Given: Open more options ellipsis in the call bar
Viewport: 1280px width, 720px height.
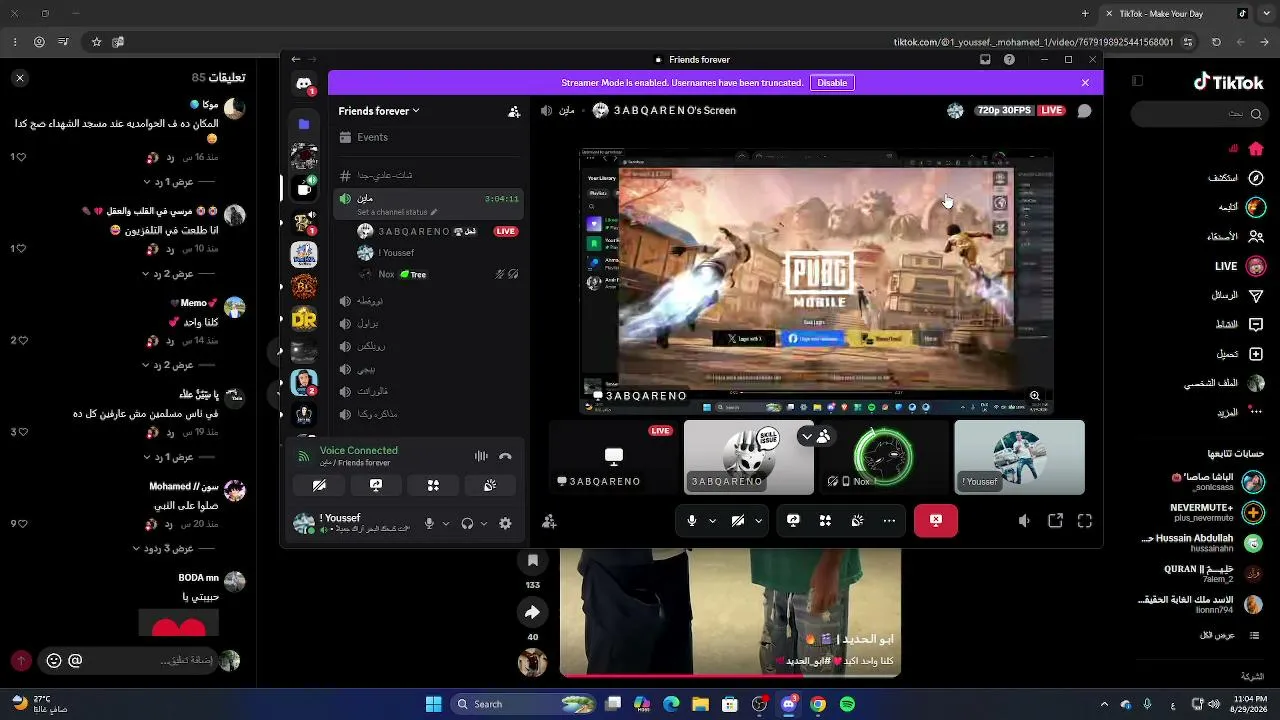Looking at the screenshot, I should click(x=889, y=520).
